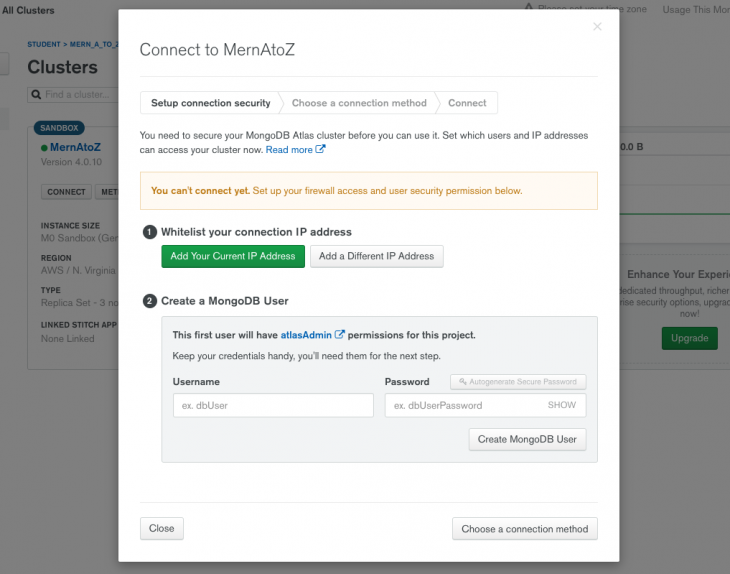Select the Setup connection security step

(210, 103)
